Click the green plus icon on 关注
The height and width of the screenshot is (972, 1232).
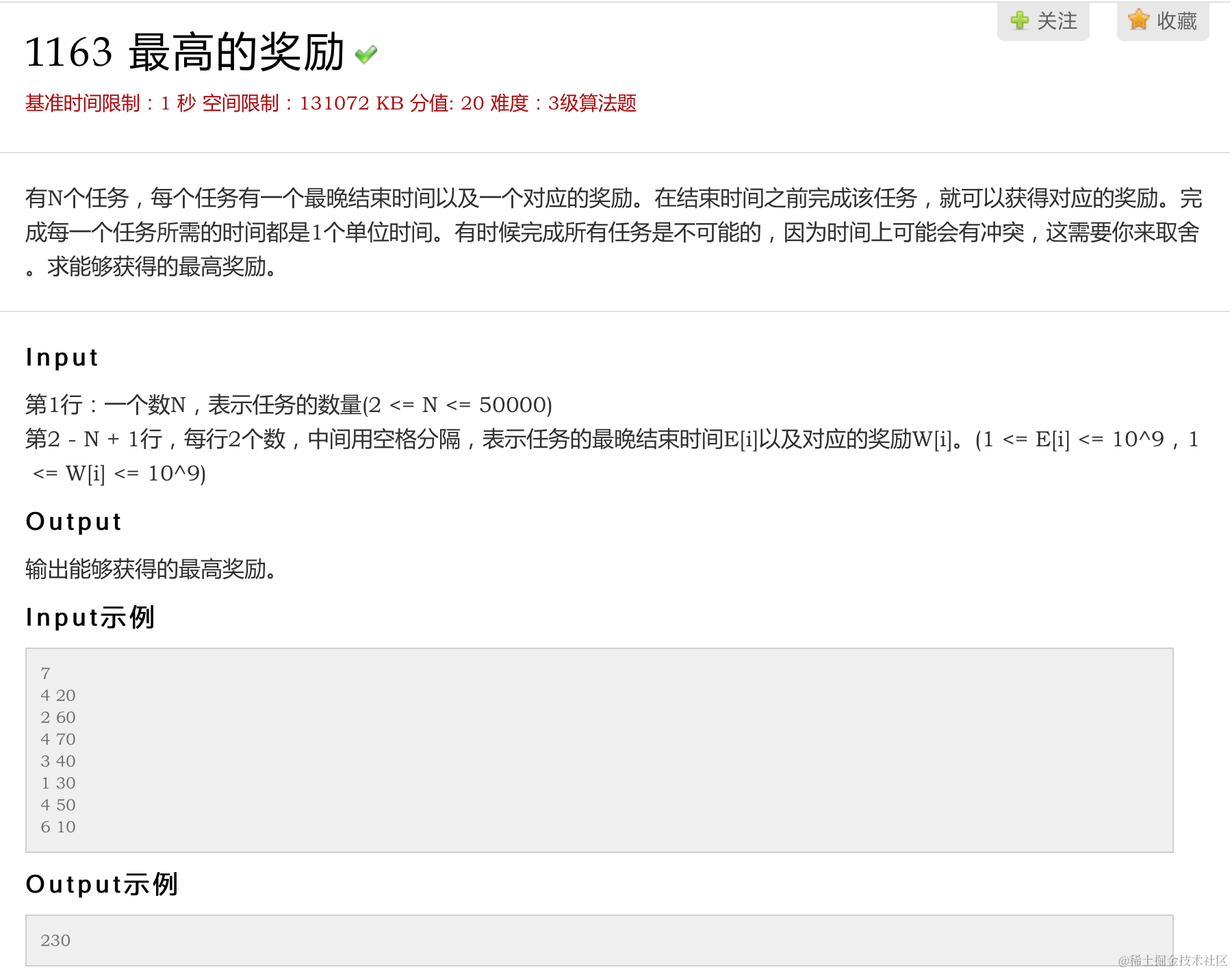click(x=1019, y=21)
